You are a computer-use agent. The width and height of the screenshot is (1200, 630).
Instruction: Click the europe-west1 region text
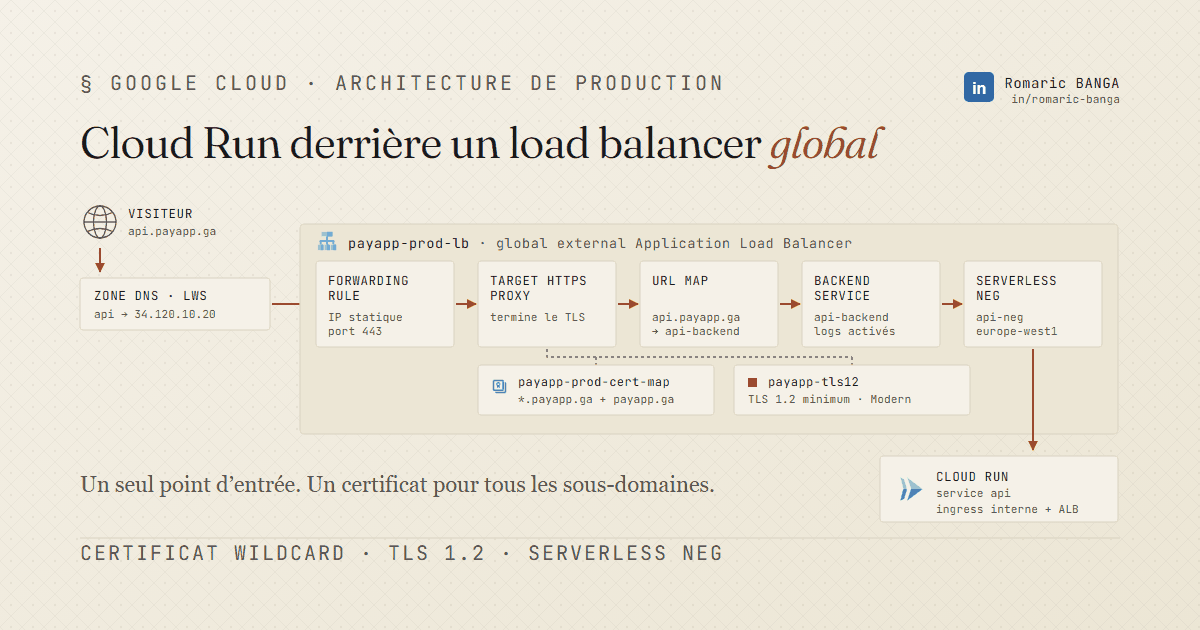click(x=1016, y=331)
